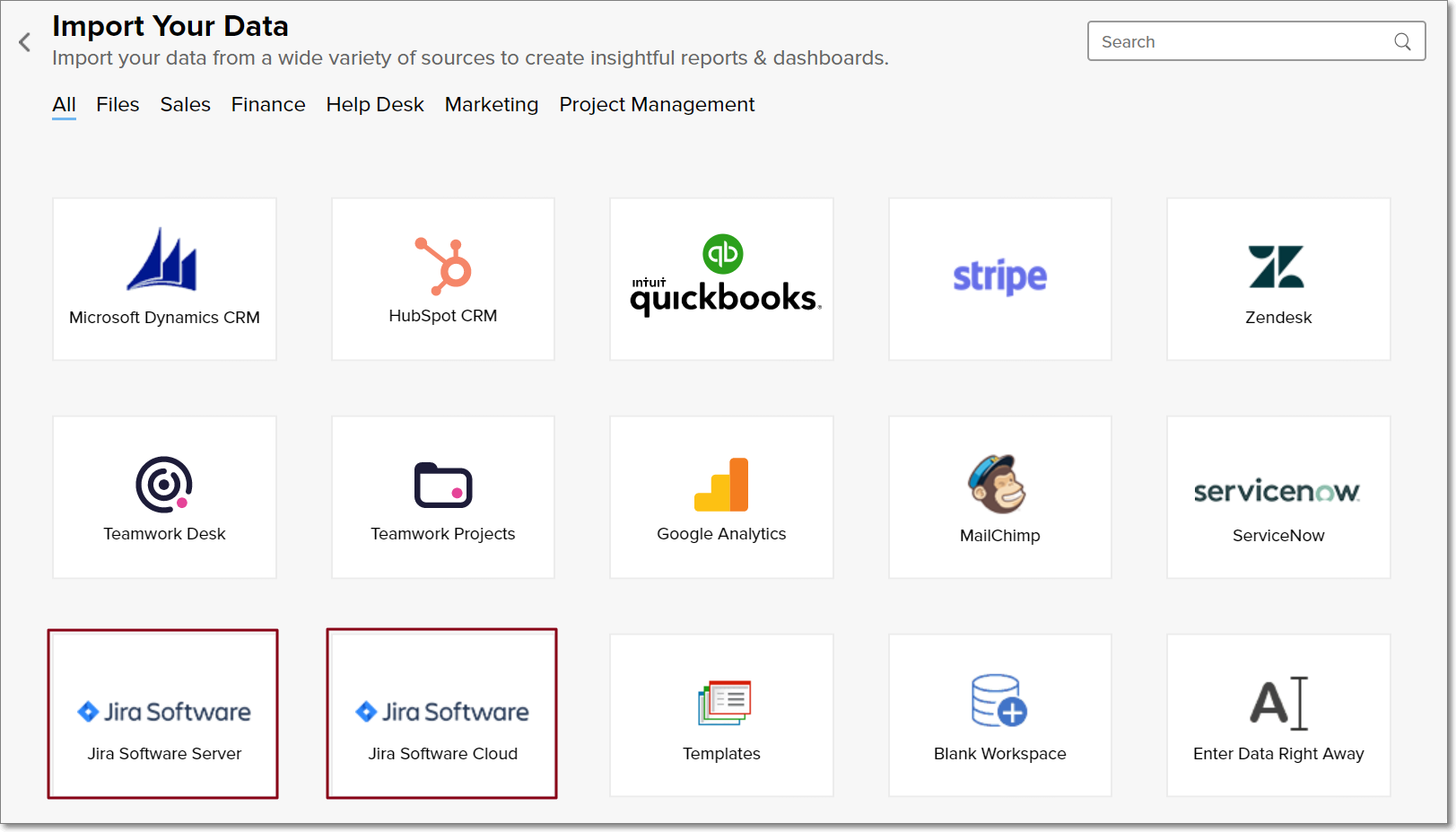Click the Blank Workspace label
Image resolution: width=1456 pixels, height=832 pixels.
click(x=1000, y=754)
